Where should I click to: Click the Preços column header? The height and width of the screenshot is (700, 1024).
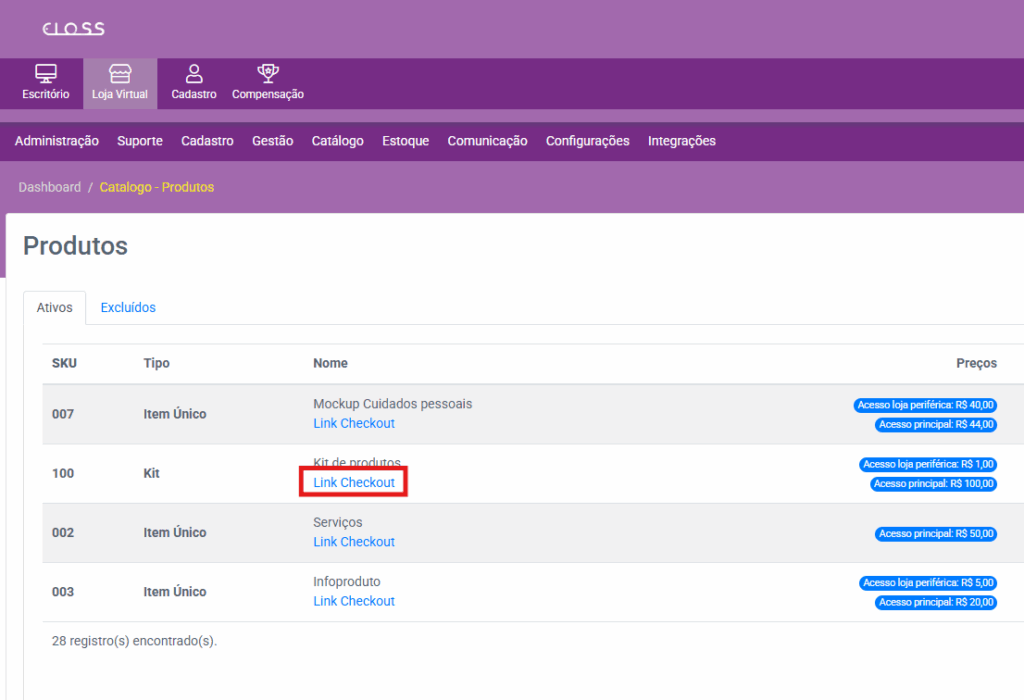coord(976,363)
